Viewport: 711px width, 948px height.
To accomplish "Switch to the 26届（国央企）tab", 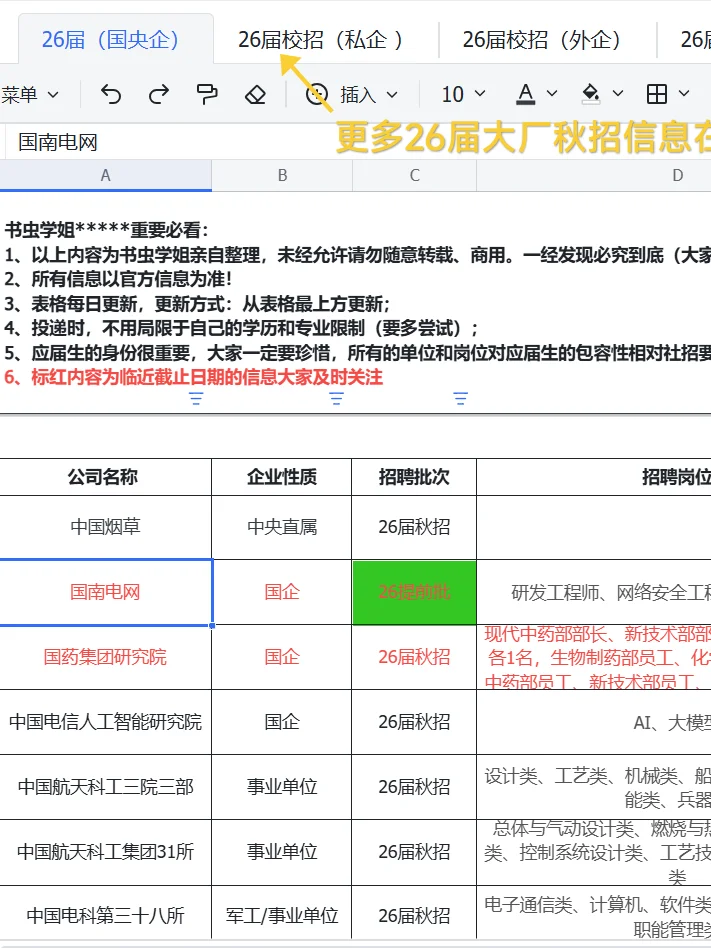I will tap(115, 40).
